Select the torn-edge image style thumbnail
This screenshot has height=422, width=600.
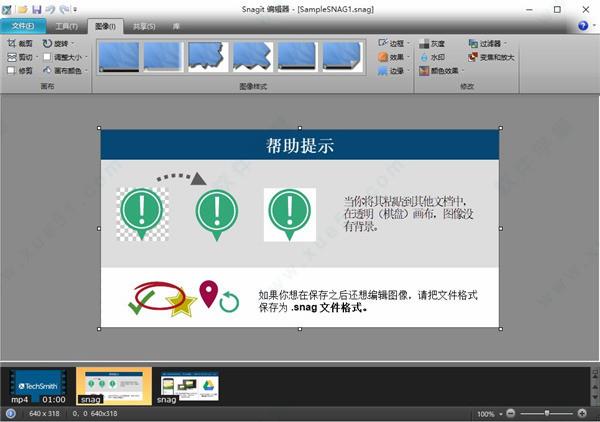[207, 56]
